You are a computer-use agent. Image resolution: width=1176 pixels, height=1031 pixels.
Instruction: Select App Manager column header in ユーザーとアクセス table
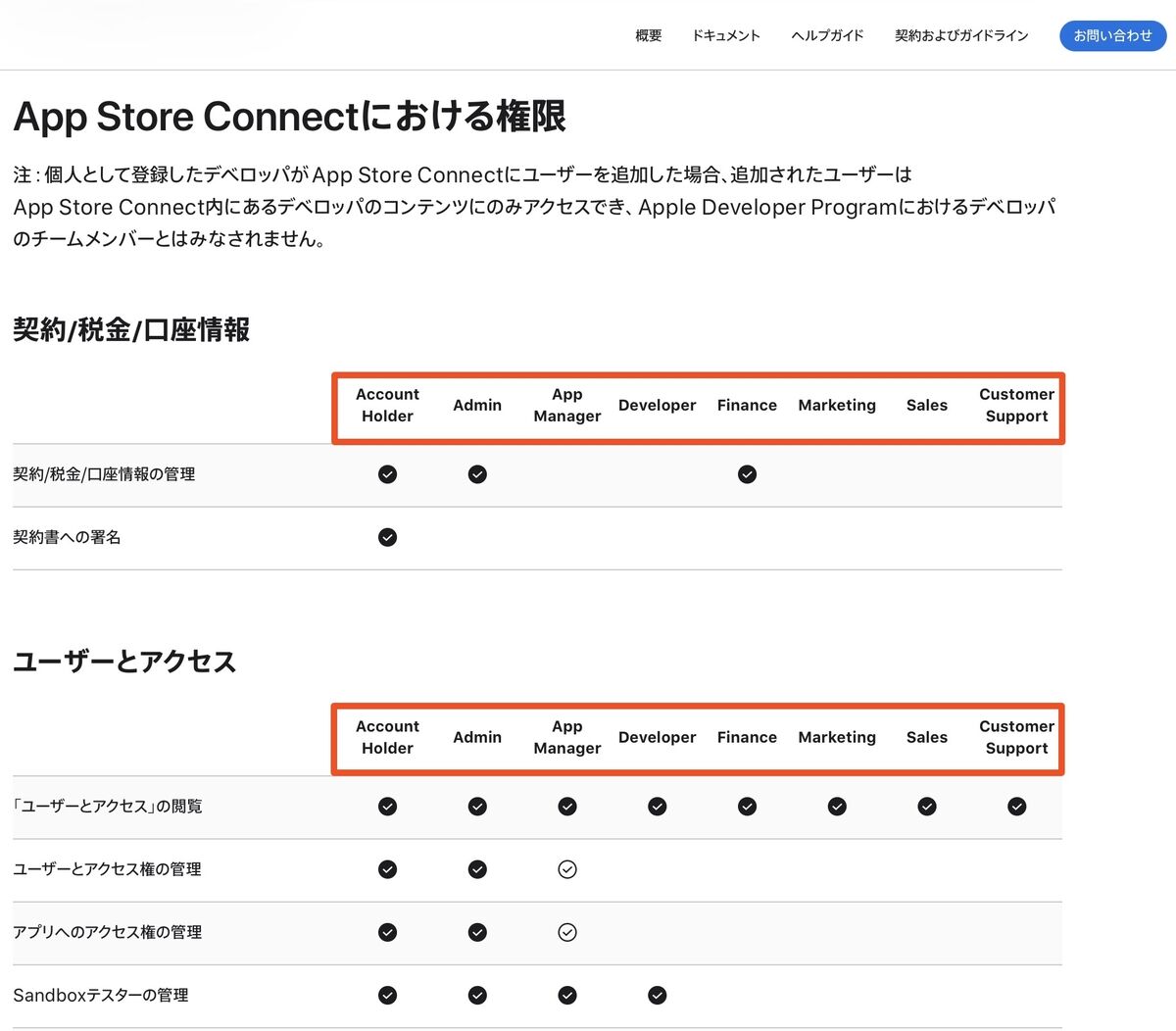click(x=566, y=737)
